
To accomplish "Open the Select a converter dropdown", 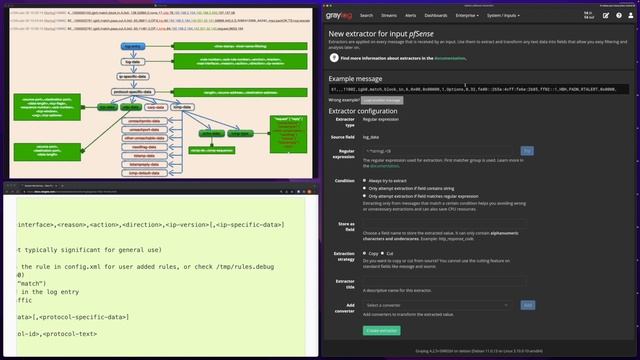I will point(437,305).
